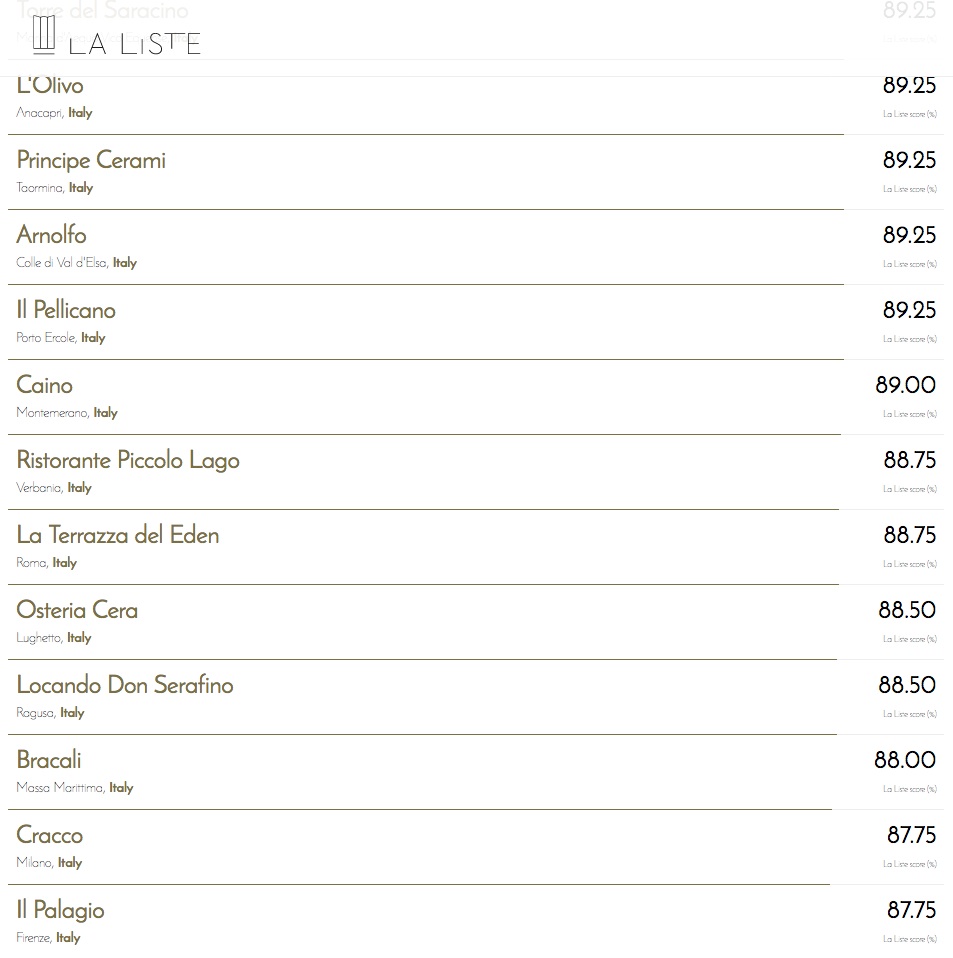Click the LA LISTE header wordmark

(x=134, y=43)
